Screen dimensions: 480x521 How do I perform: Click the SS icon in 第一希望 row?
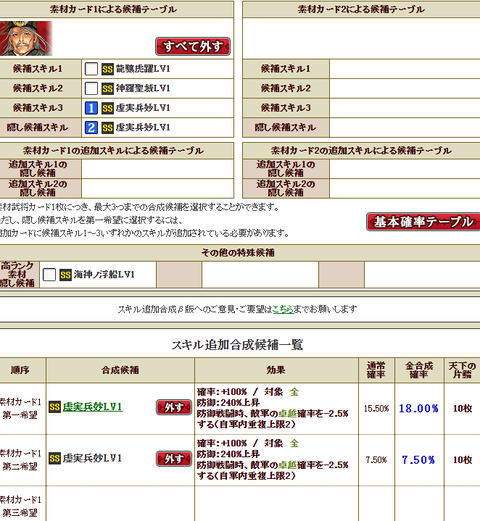click(x=55, y=407)
